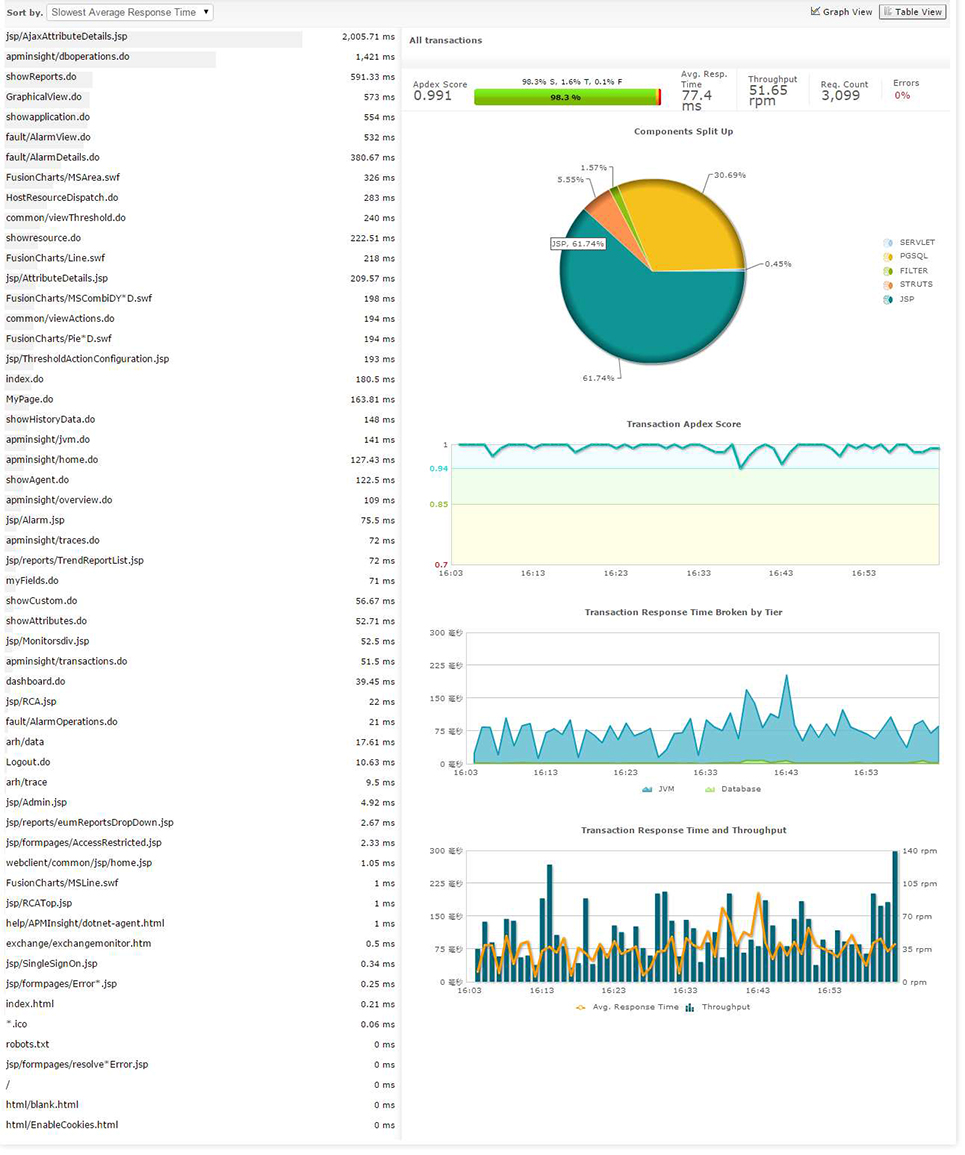Screen dimensions: 965x1155
Task: Switch to Graph View
Action: coord(841,12)
